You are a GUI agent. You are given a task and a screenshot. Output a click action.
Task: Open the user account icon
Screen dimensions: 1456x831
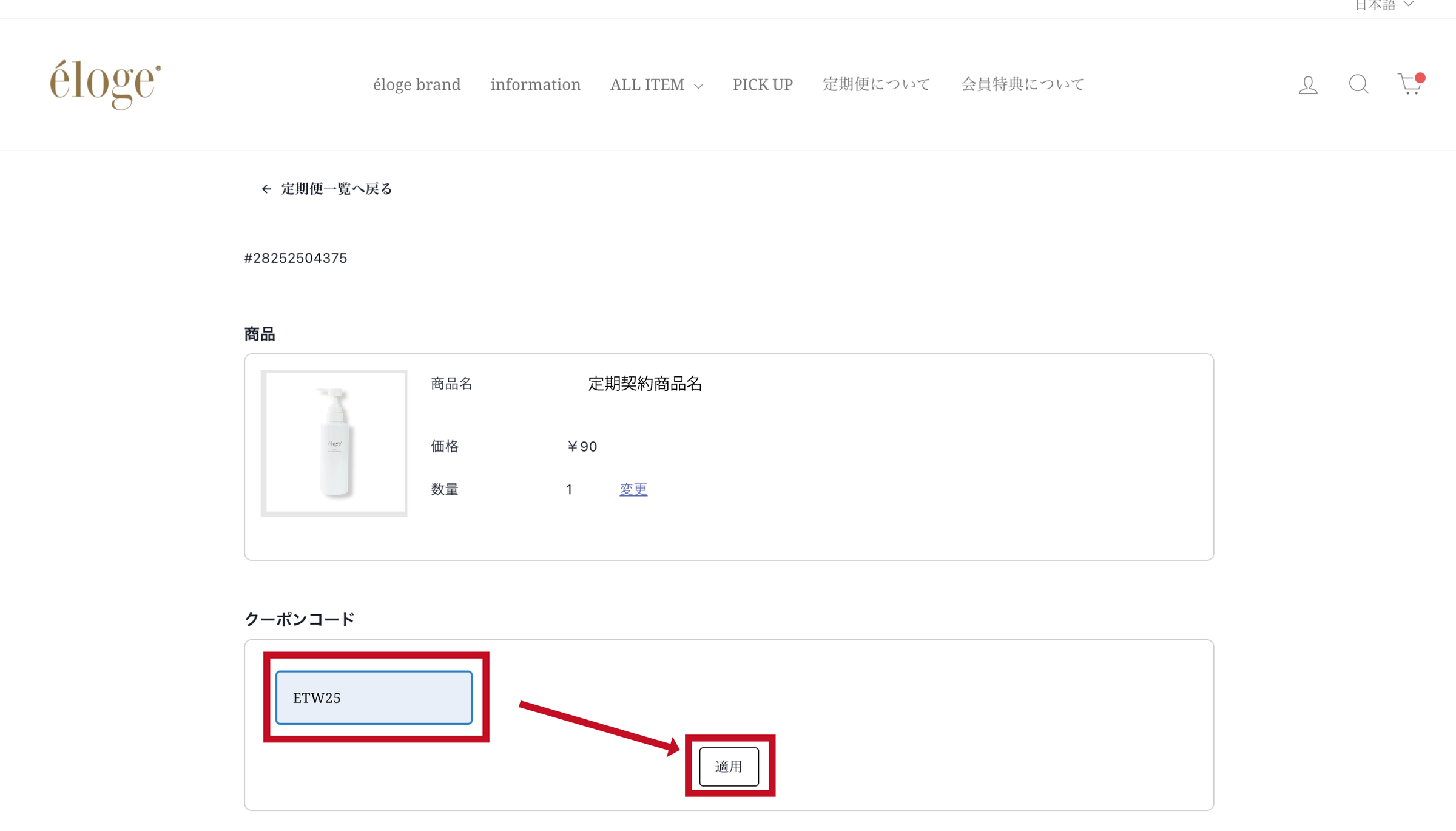tap(1308, 85)
